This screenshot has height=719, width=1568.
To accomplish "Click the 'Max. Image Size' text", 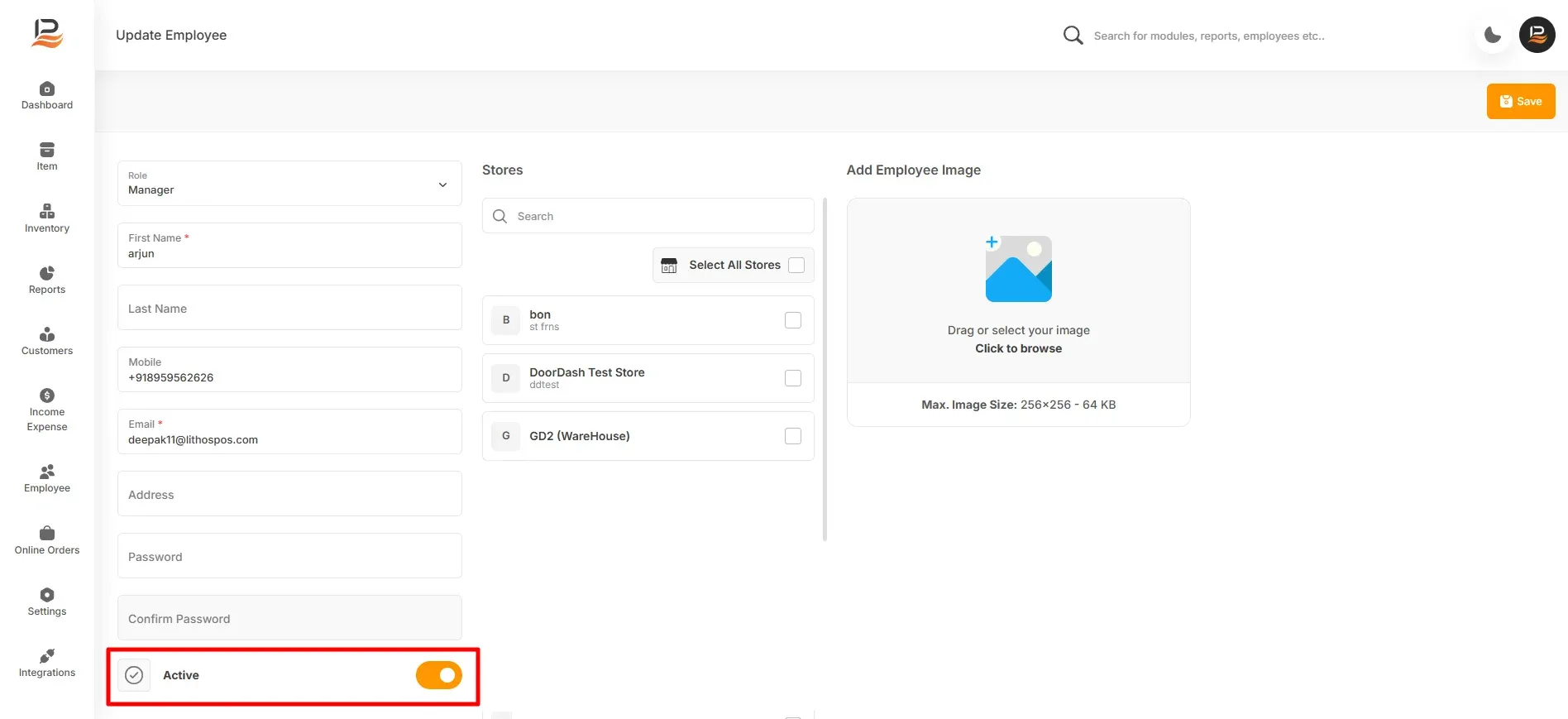I will pyautogui.click(x=1018, y=405).
